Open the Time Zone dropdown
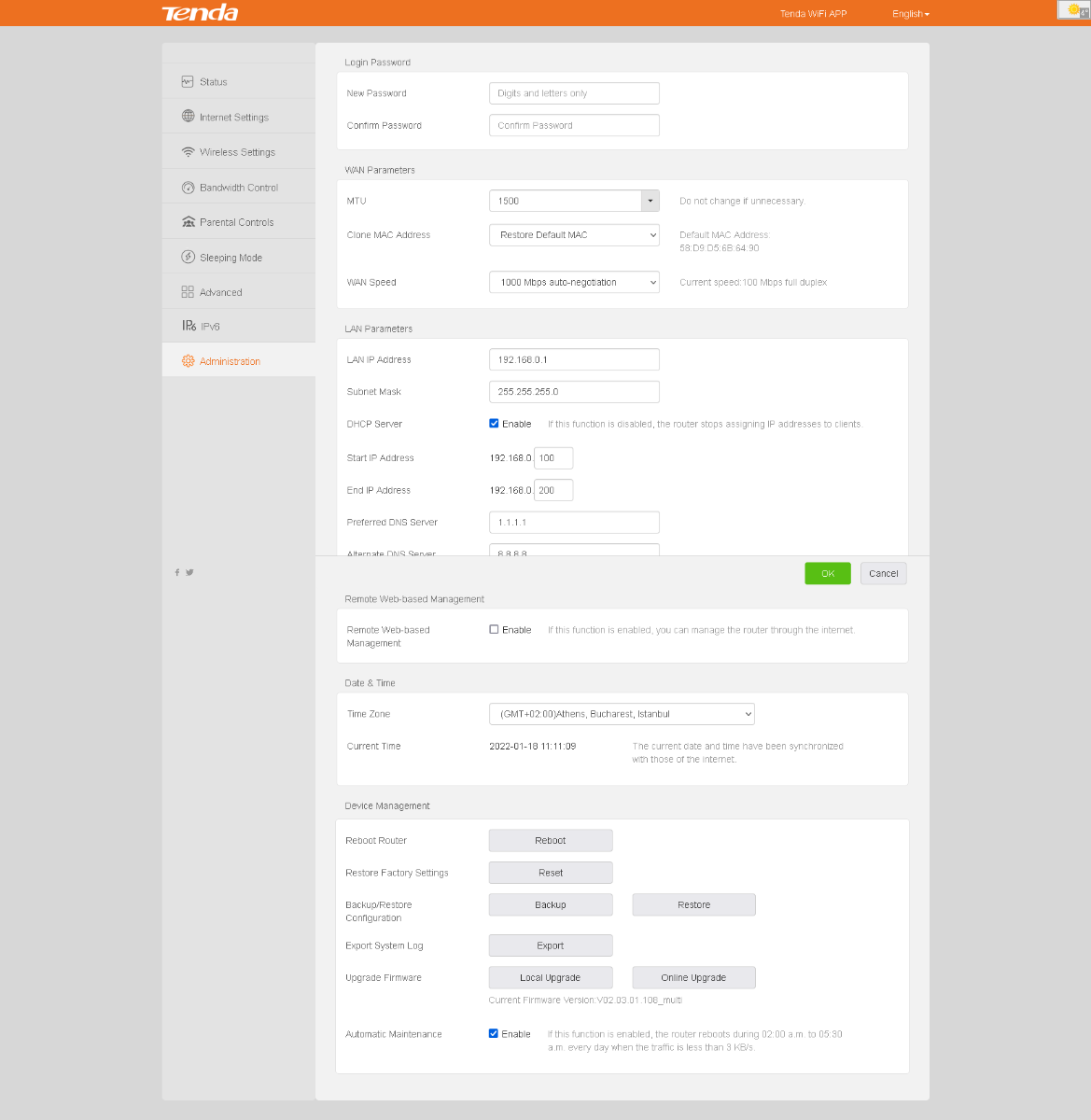 pos(622,714)
